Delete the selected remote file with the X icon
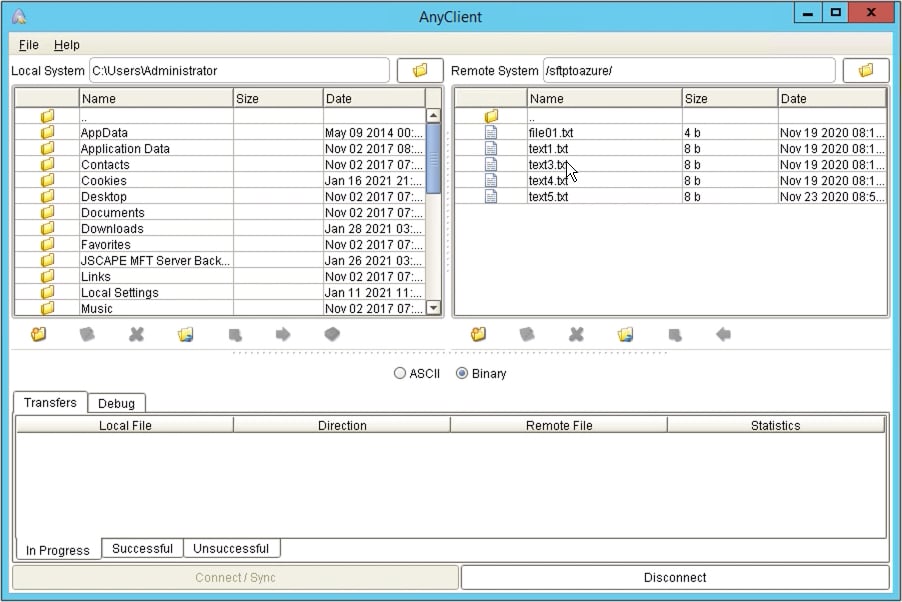 [576, 334]
